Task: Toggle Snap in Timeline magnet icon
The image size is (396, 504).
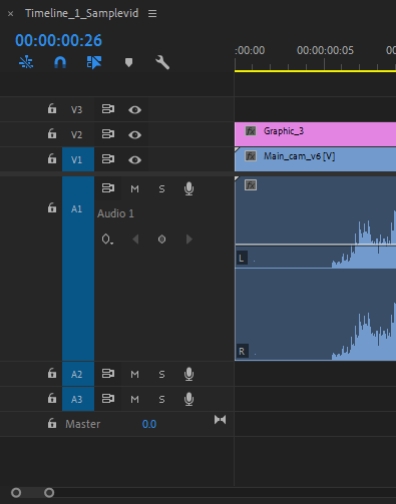Action: (x=60, y=62)
